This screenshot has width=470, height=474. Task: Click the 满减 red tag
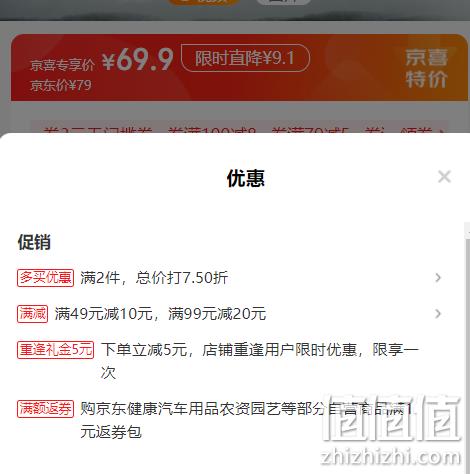(x=32, y=314)
